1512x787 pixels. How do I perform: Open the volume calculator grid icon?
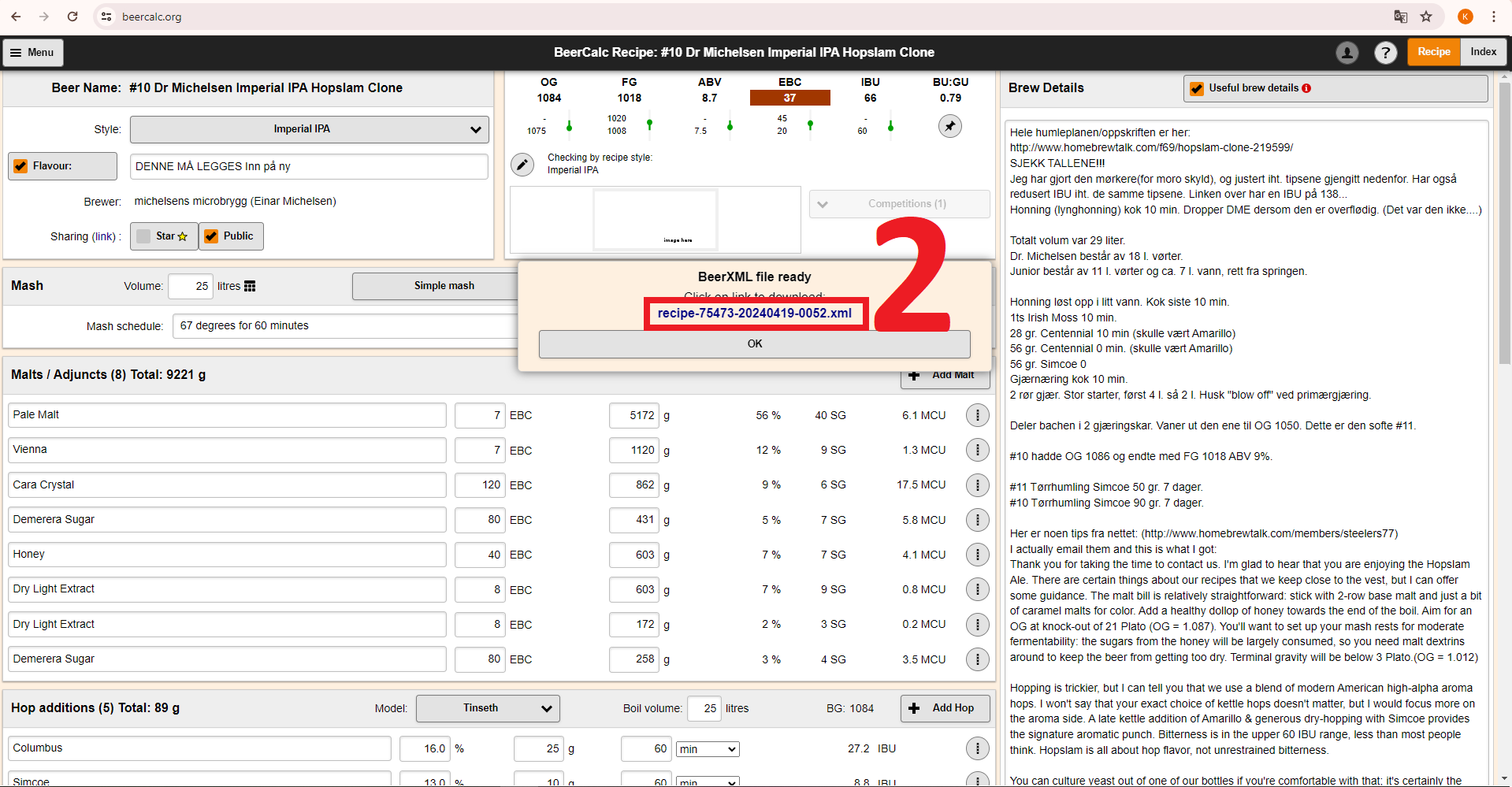[250, 286]
